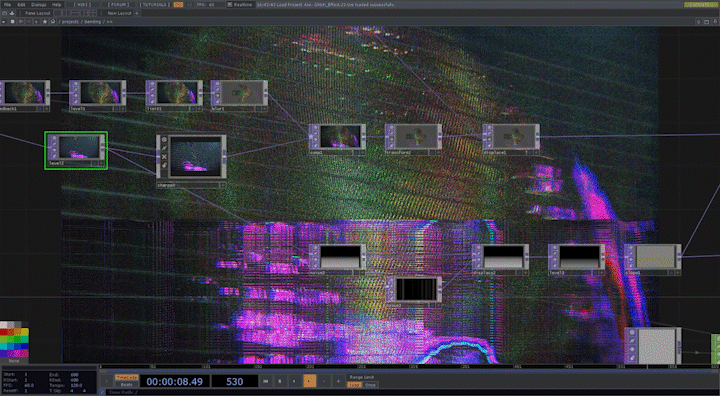Open the WIKI link
Image resolution: width=720 pixels, height=396 pixels.
tap(83, 5)
